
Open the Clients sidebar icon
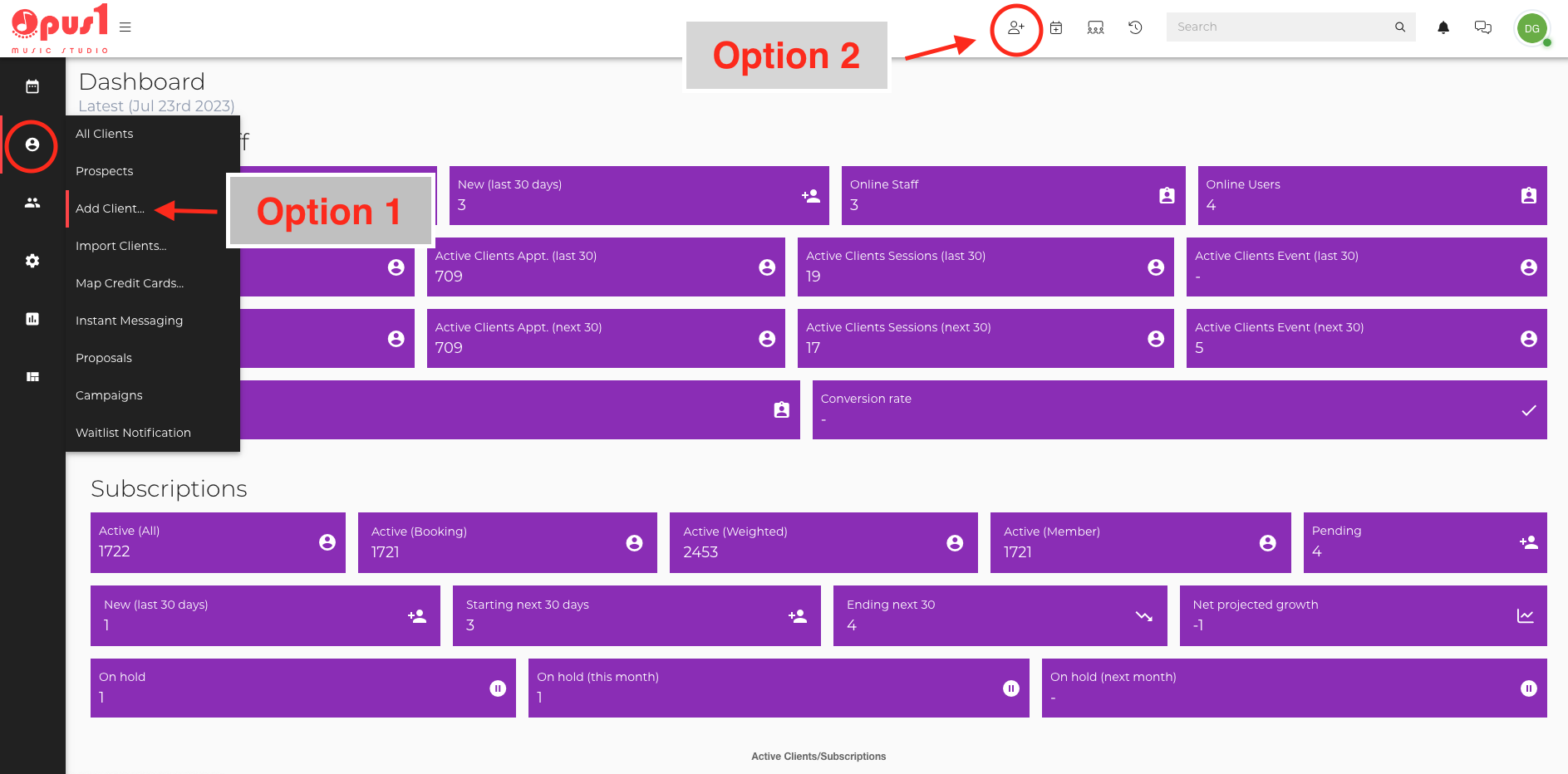point(32,145)
